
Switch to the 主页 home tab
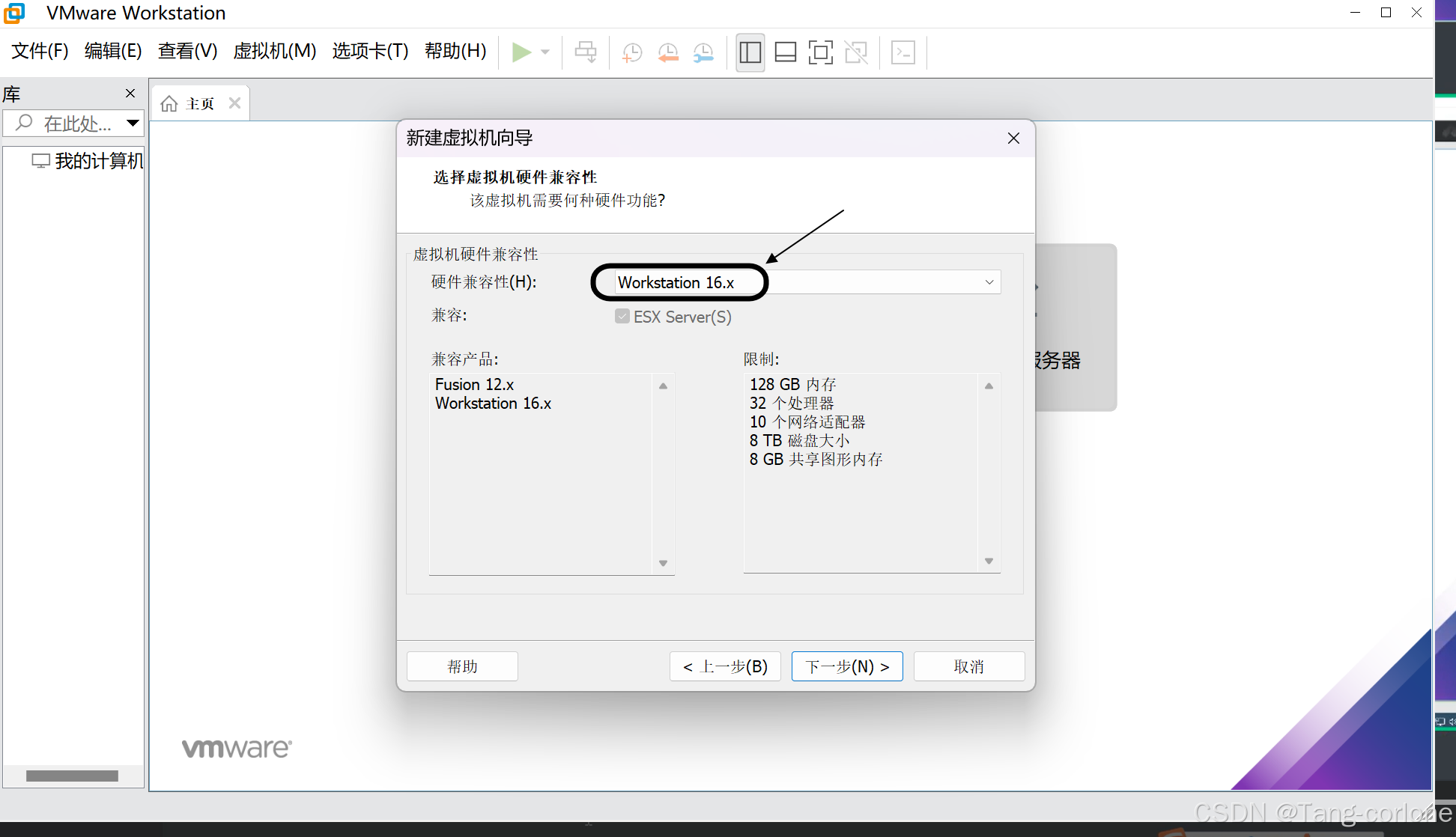coord(190,103)
